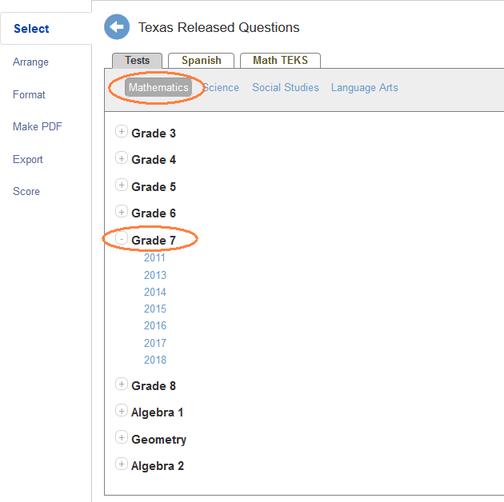
Task: Go to Make PDF in sidebar
Action: pos(37,126)
